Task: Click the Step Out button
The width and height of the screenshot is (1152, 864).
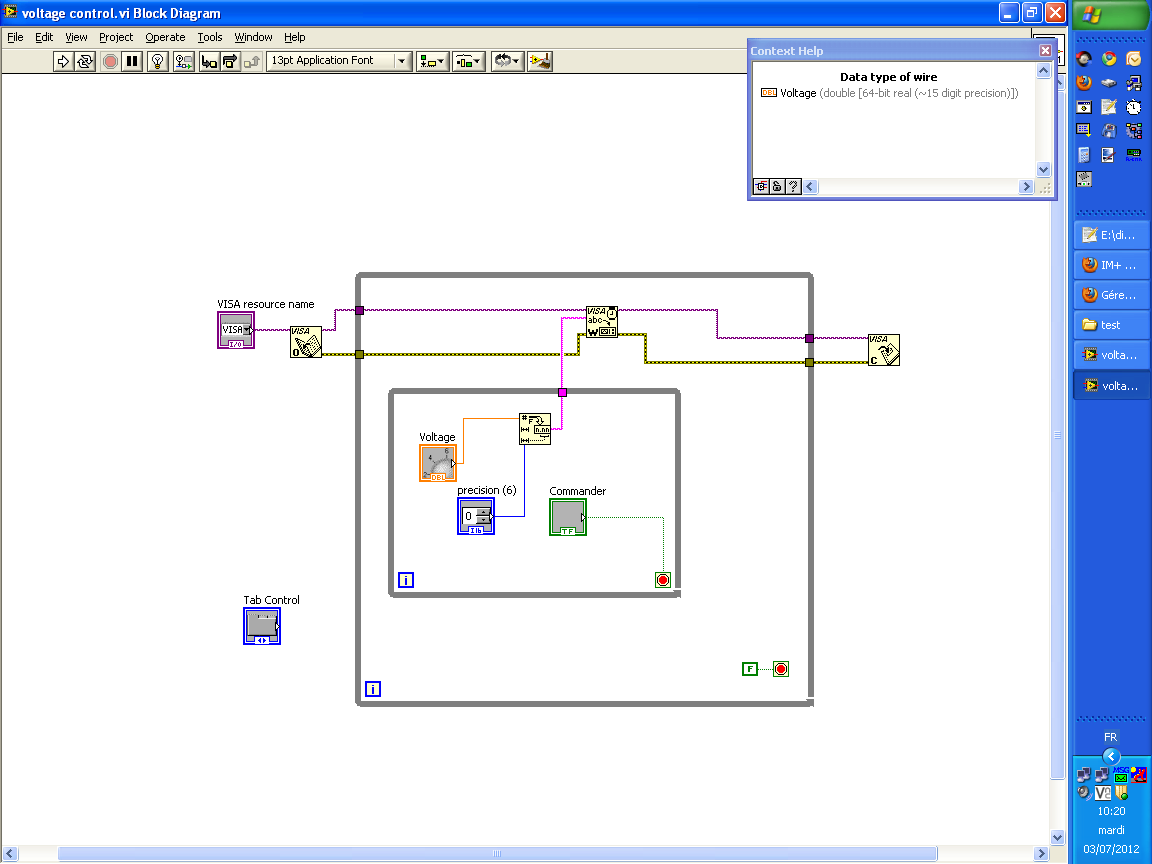Action: (252, 61)
